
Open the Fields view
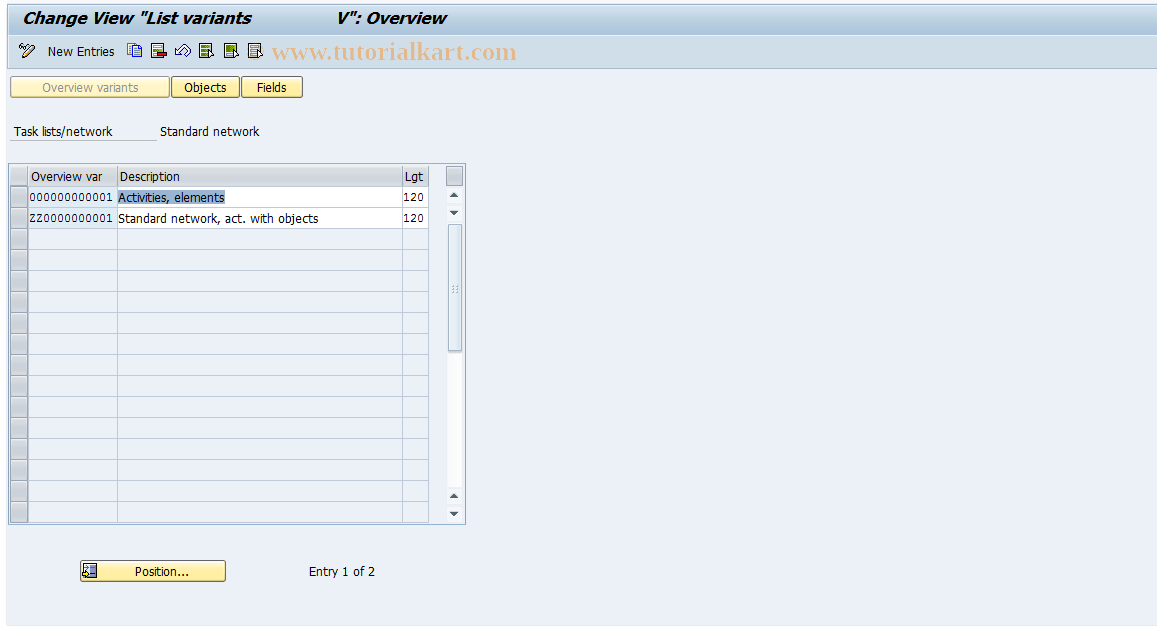(272, 87)
